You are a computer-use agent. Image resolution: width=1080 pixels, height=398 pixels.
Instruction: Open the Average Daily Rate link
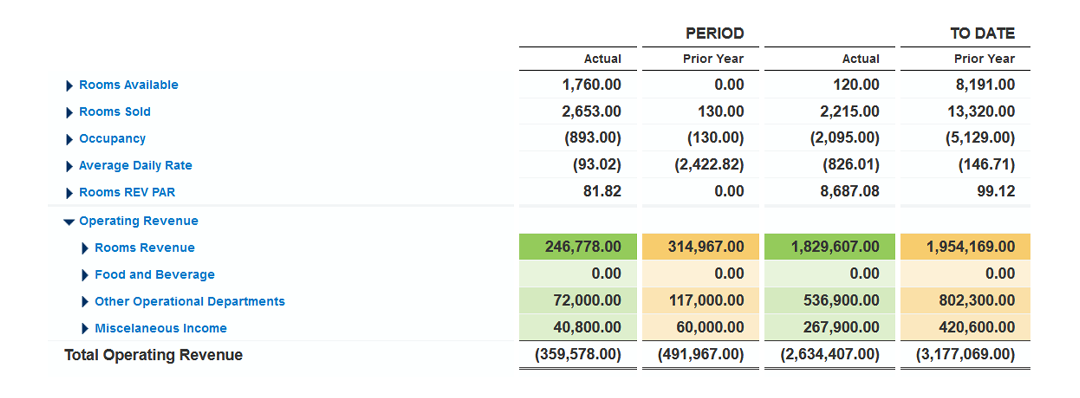click(136, 165)
